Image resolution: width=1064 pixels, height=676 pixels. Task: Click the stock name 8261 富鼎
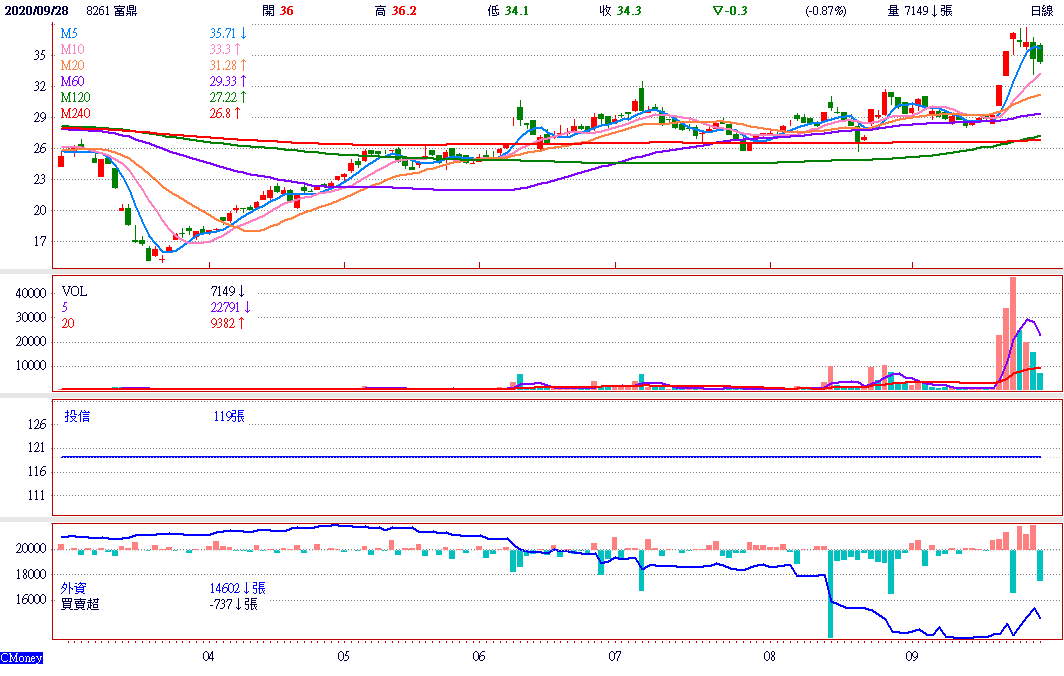pos(112,10)
